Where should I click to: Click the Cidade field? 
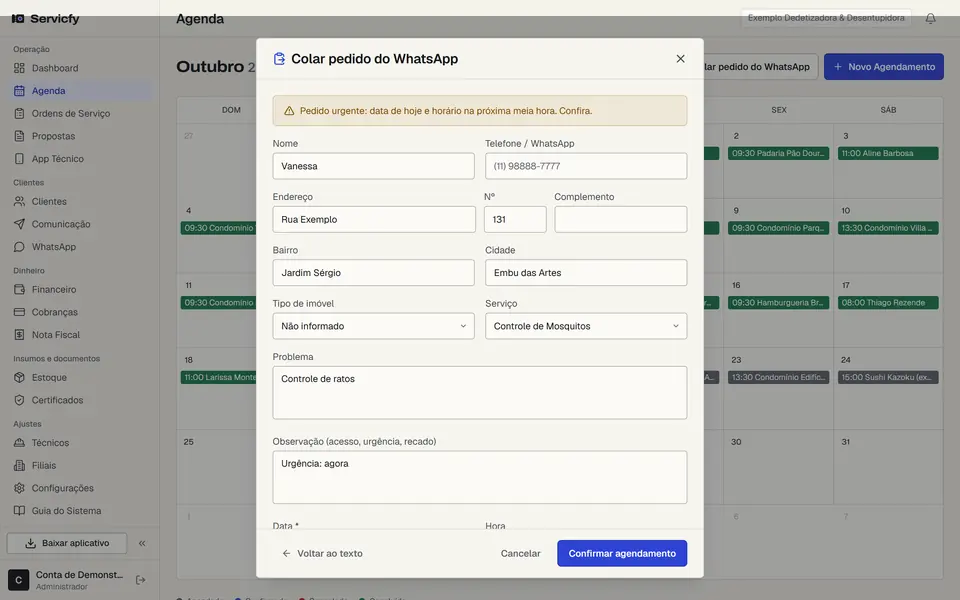(586, 272)
